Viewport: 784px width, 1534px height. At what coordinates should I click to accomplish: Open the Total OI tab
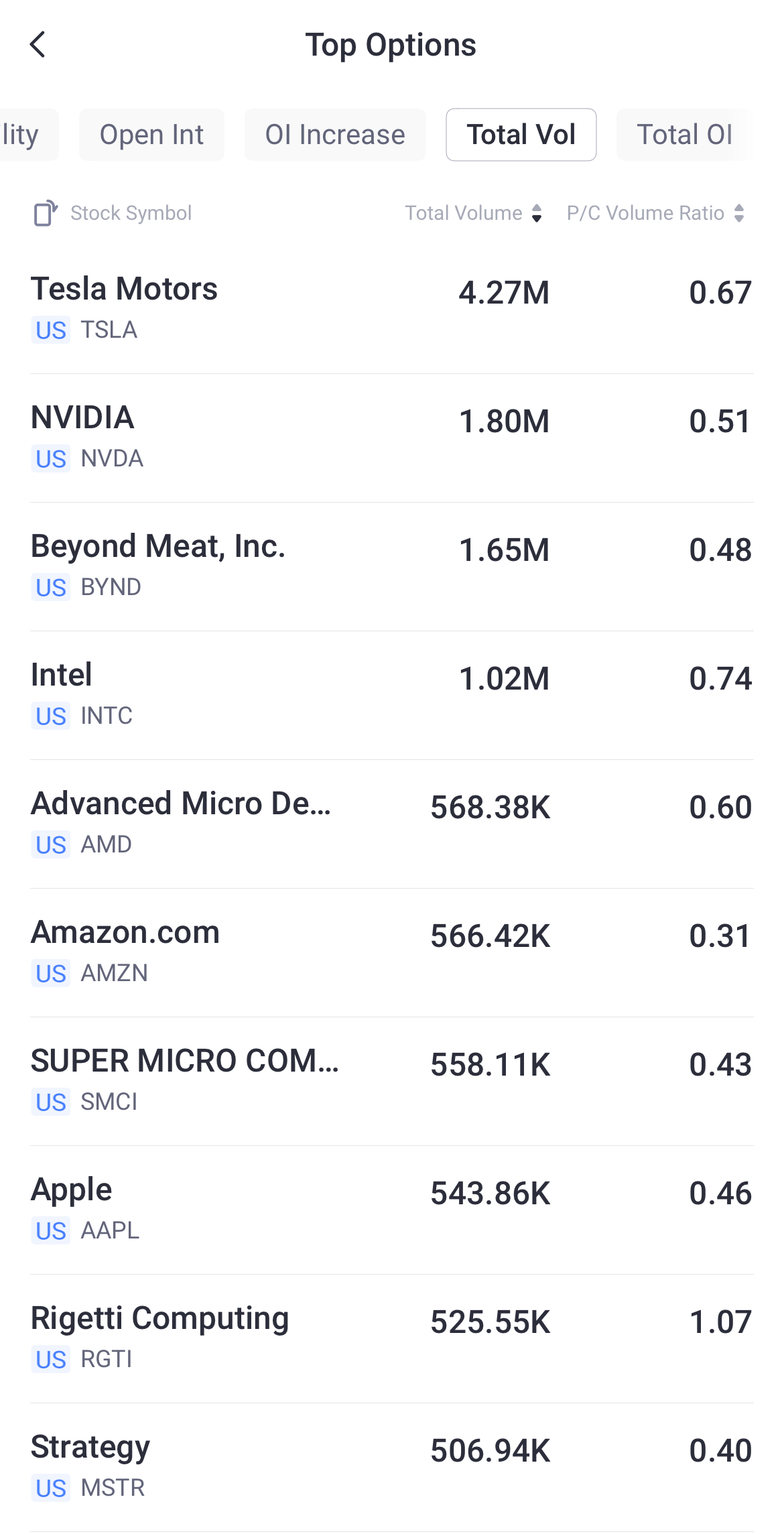[x=684, y=135]
